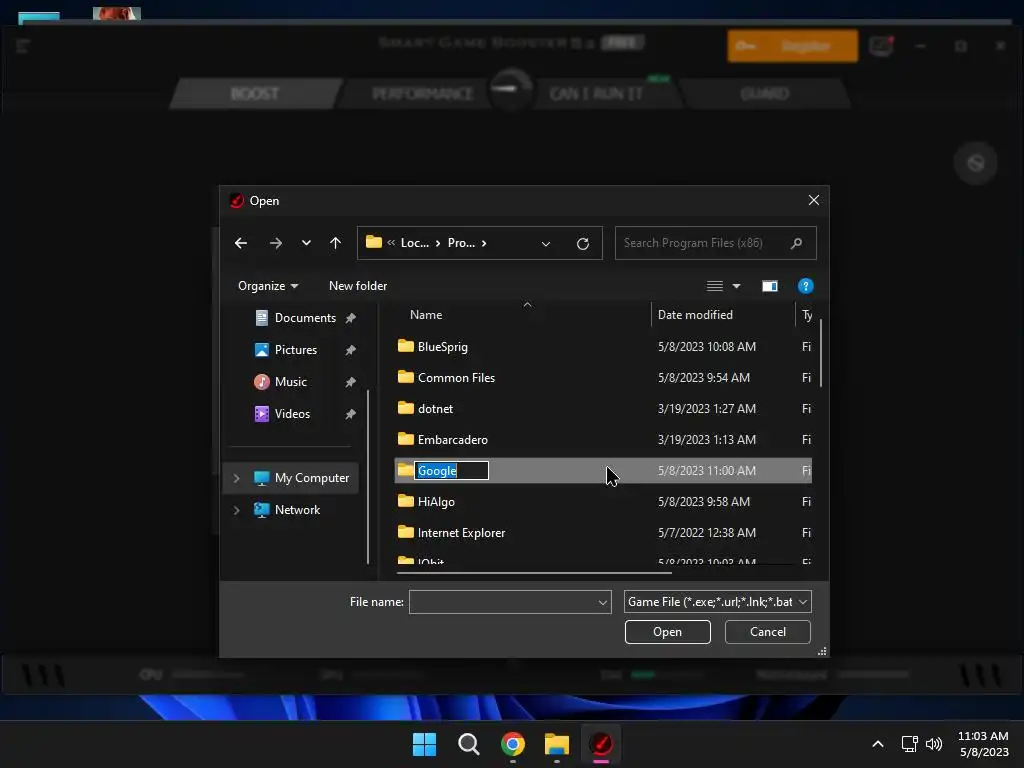Screen dimensions: 1024x768
Task: Switch to GUARD tab in Smart Game Booster
Action: [x=765, y=93]
